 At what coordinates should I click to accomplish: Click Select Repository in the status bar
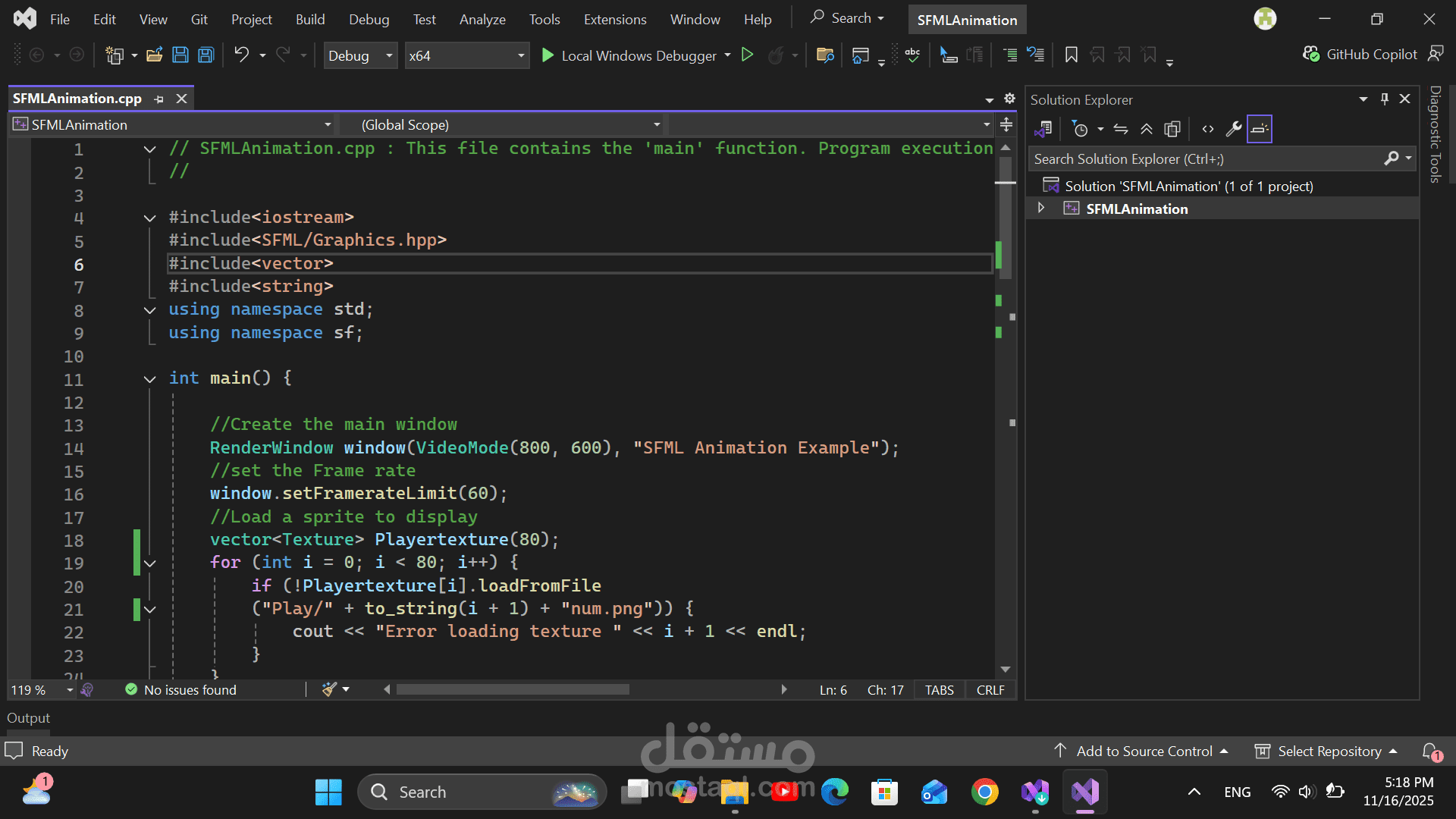1328,751
